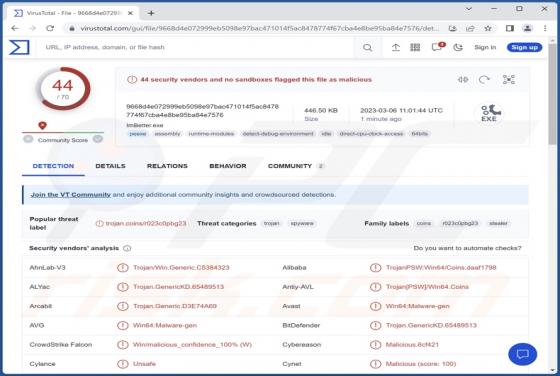The height and width of the screenshot is (376, 560).
Task: Open the upload file icon
Action: (395, 47)
